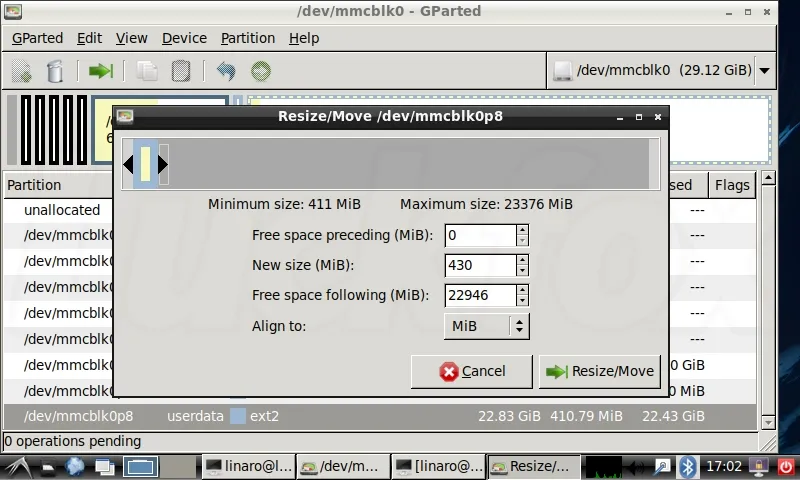The height and width of the screenshot is (480, 800).
Task: Open the file manager taskbar icon
Action: point(47,466)
